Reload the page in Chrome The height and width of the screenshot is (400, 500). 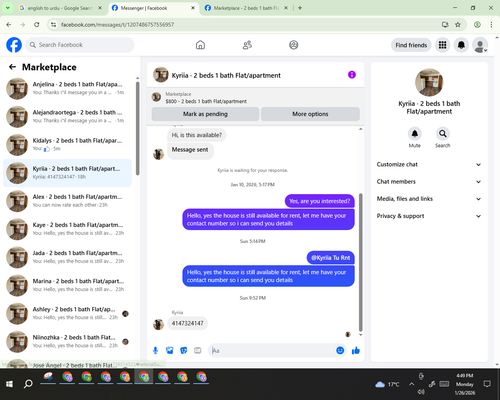tap(37, 24)
